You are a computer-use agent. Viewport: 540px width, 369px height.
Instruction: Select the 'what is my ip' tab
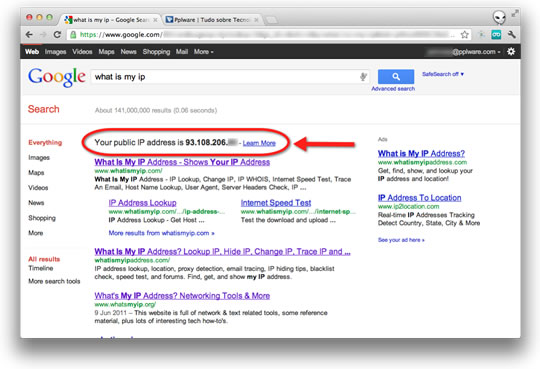coord(111,20)
